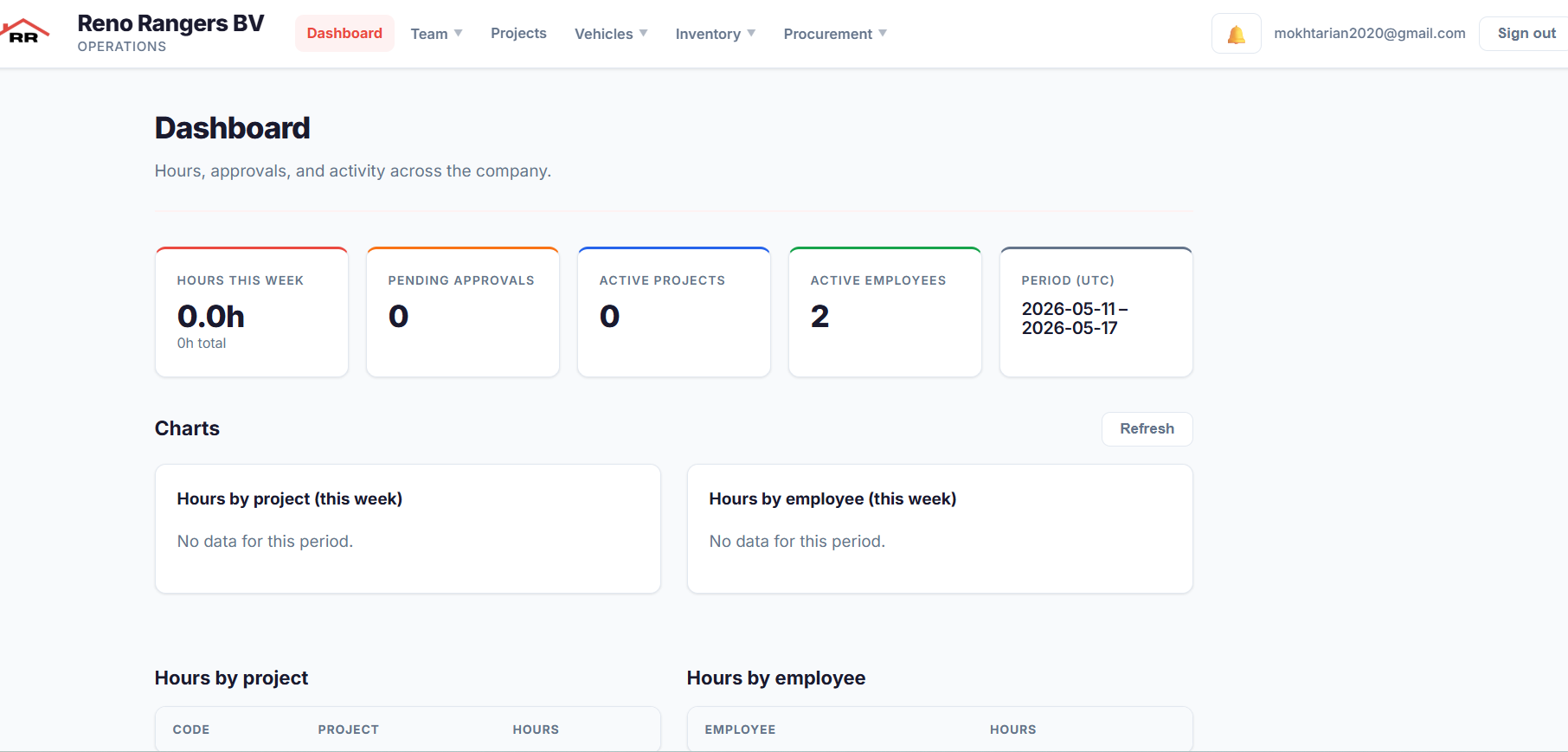Click the Hours This Week card
Image resolution: width=1568 pixels, height=752 pixels.
(252, 312)
